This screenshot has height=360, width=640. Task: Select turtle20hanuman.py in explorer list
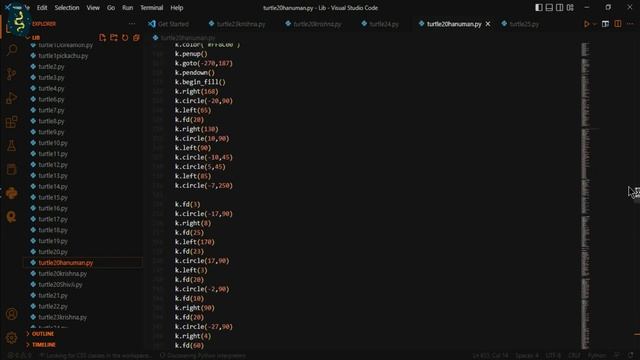click(x=66, y=263)
